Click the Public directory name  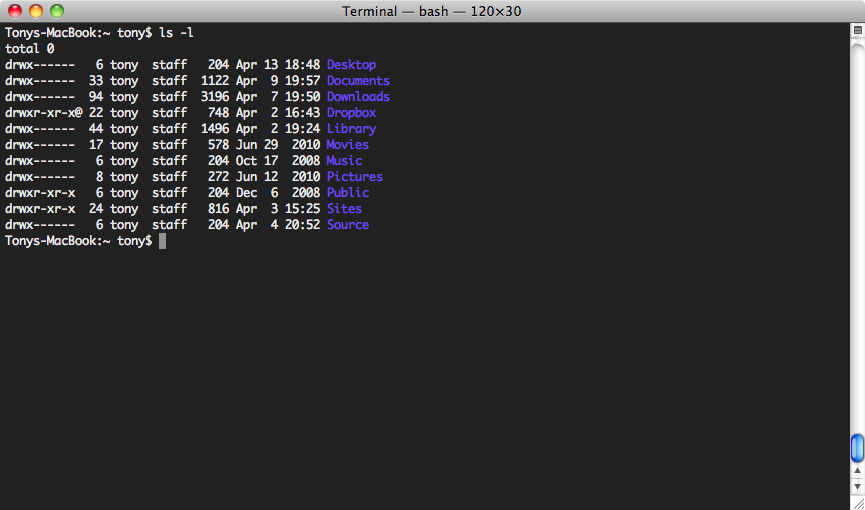(x=348, y=193)
